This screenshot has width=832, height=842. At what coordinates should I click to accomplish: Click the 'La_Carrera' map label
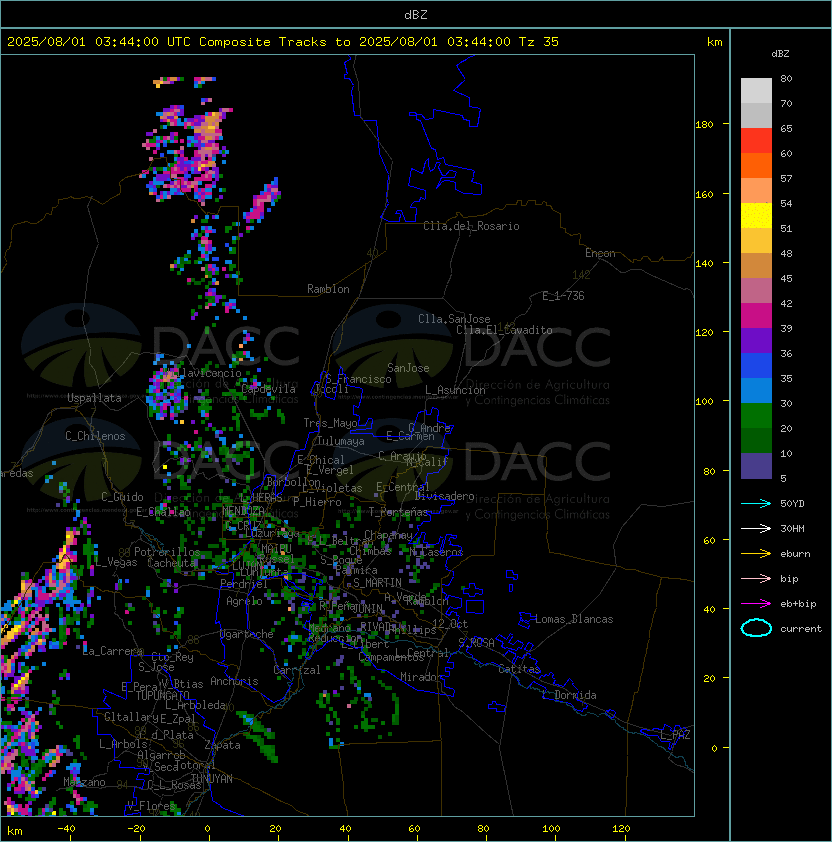pos(113,651)
